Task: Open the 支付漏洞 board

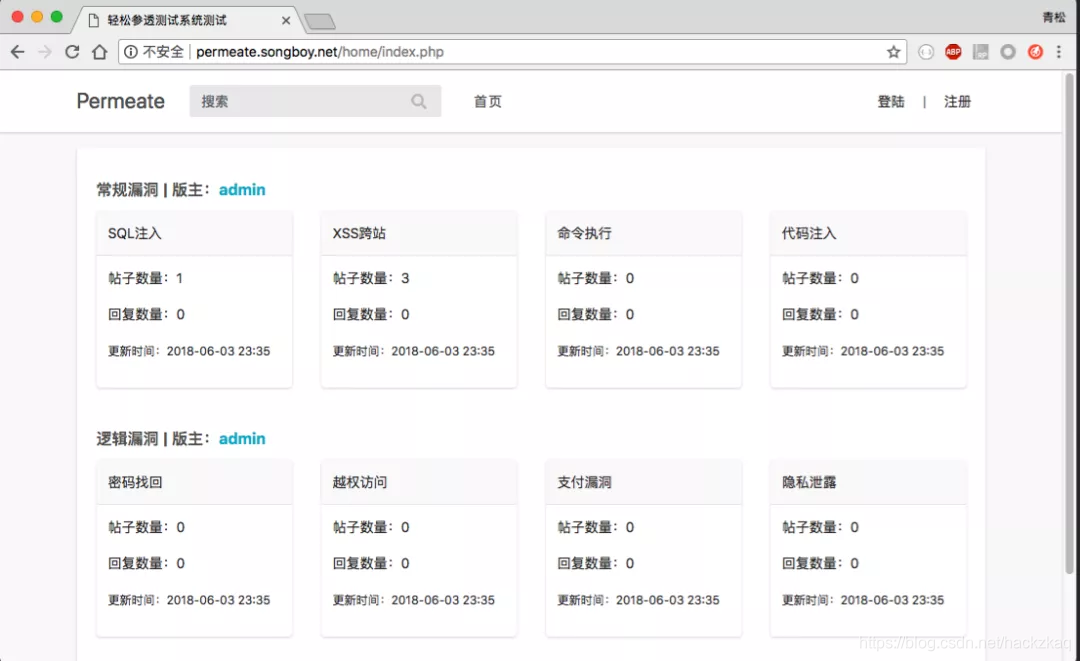Action: pyautogui.click(x=584, y=482)
